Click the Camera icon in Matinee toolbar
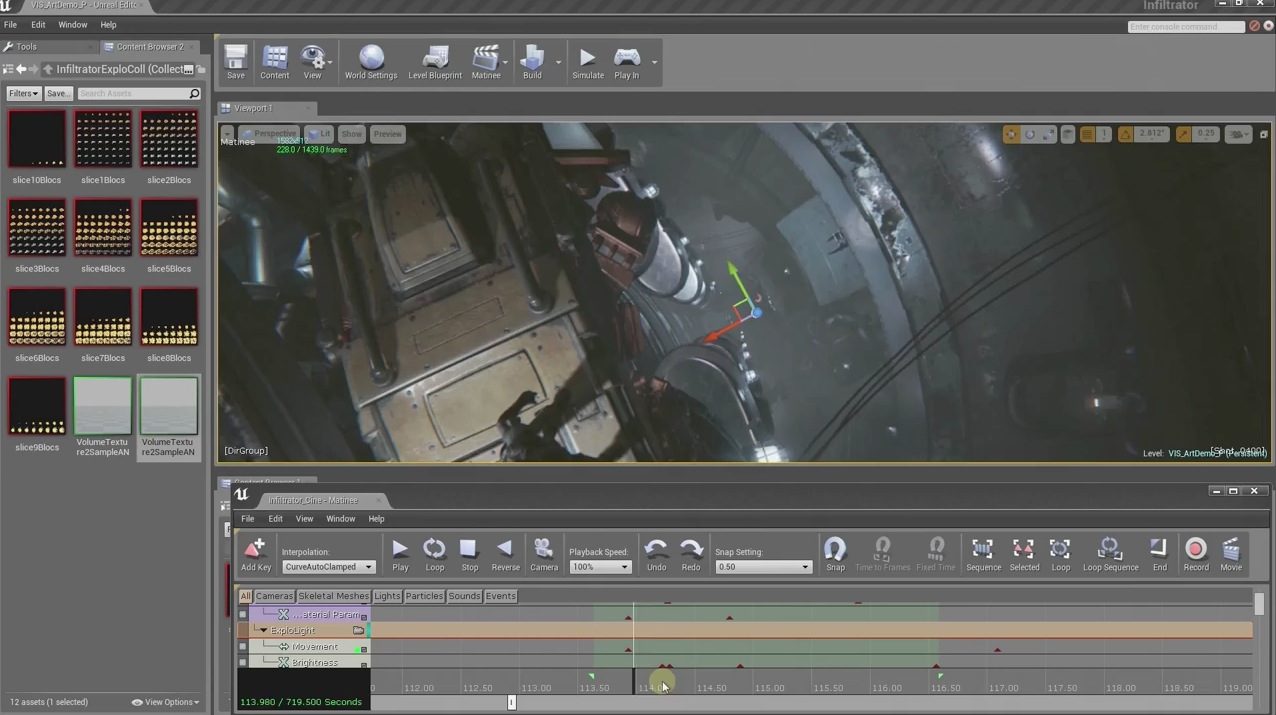 click(544, 554)
